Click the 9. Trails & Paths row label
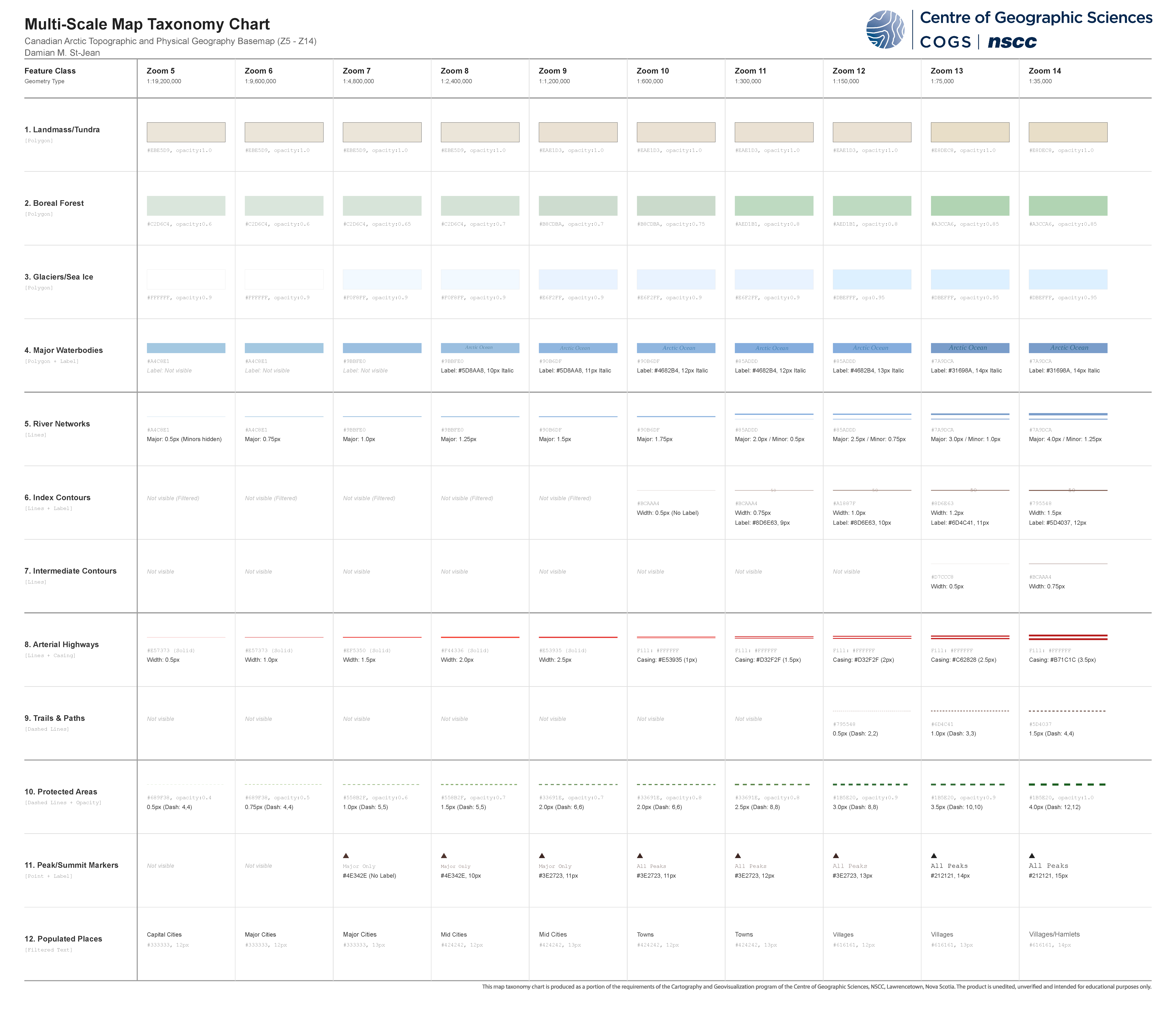This screenshot has height=1029, width=1176. pos(55,718)
